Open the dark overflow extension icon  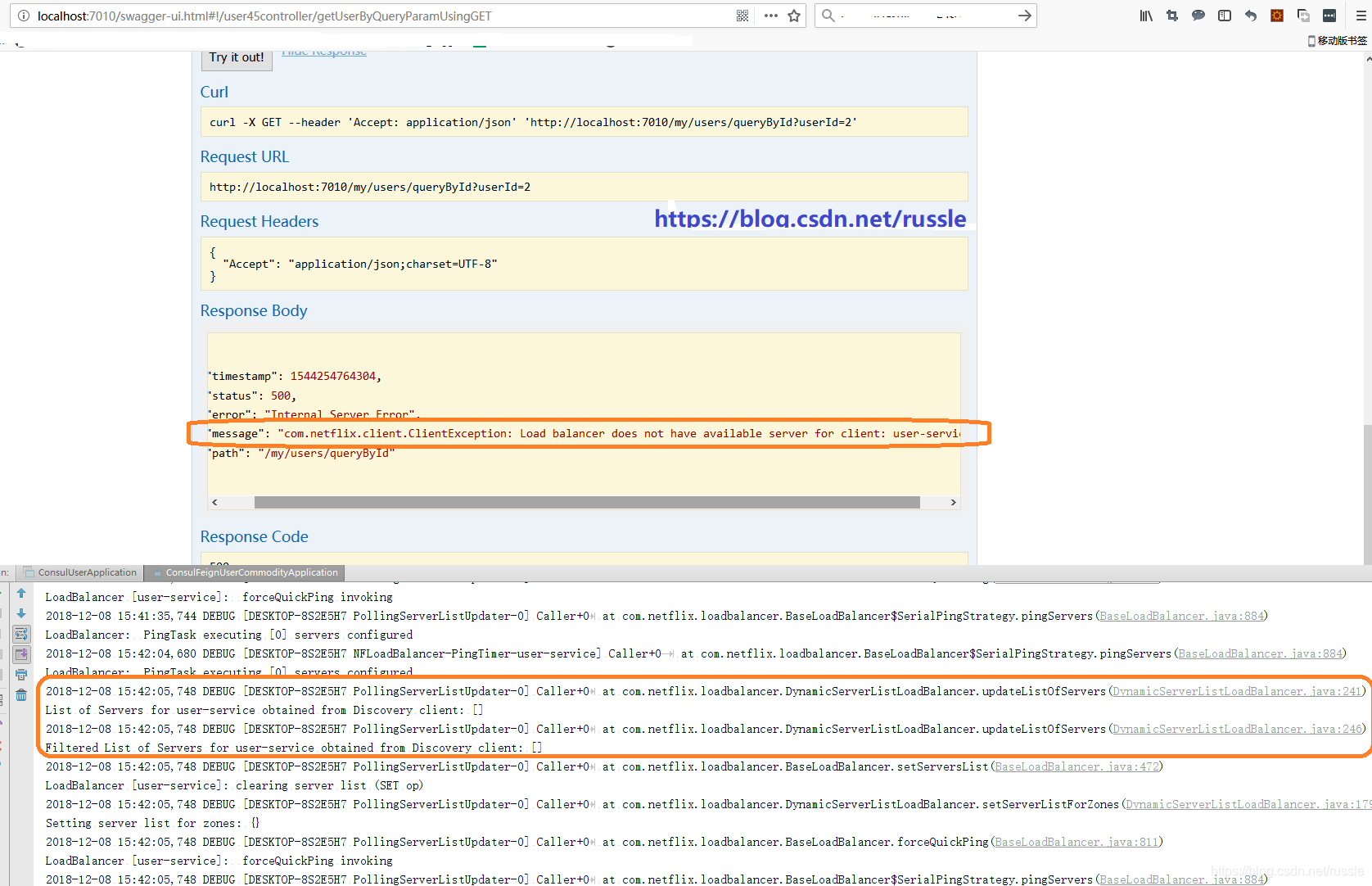pyautogui.click(x=1329, y=16)
